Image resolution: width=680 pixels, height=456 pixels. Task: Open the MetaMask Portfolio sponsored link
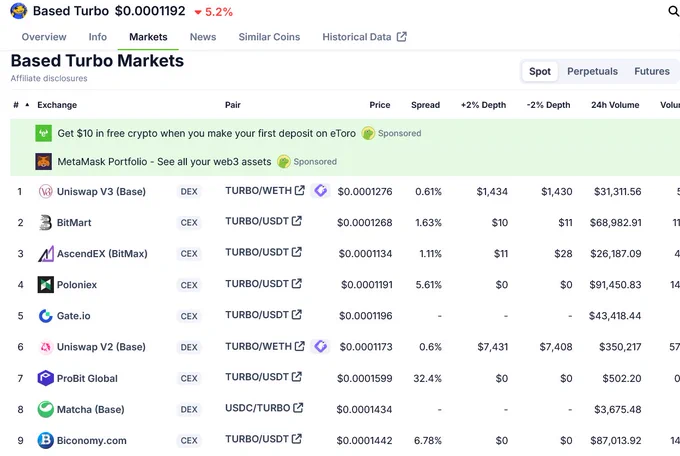pyautogui.click(x=164, y=161)
